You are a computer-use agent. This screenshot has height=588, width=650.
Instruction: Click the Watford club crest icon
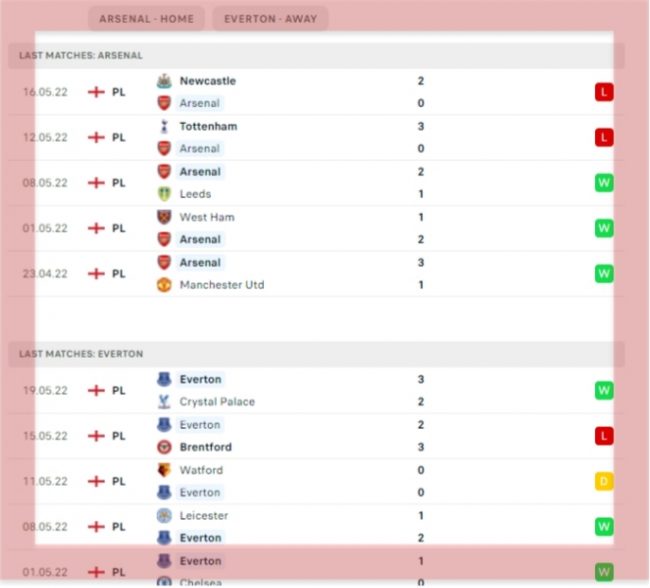pos(164,470)
